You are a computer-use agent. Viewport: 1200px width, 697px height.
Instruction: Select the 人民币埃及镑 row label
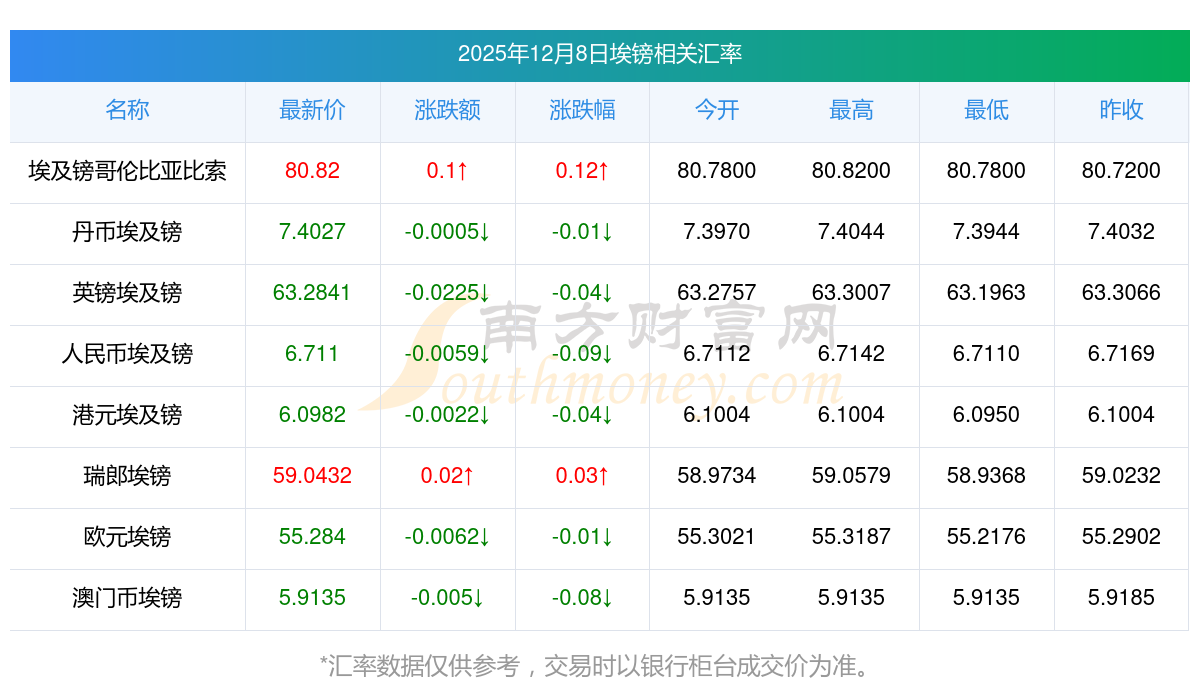point(127,354)
